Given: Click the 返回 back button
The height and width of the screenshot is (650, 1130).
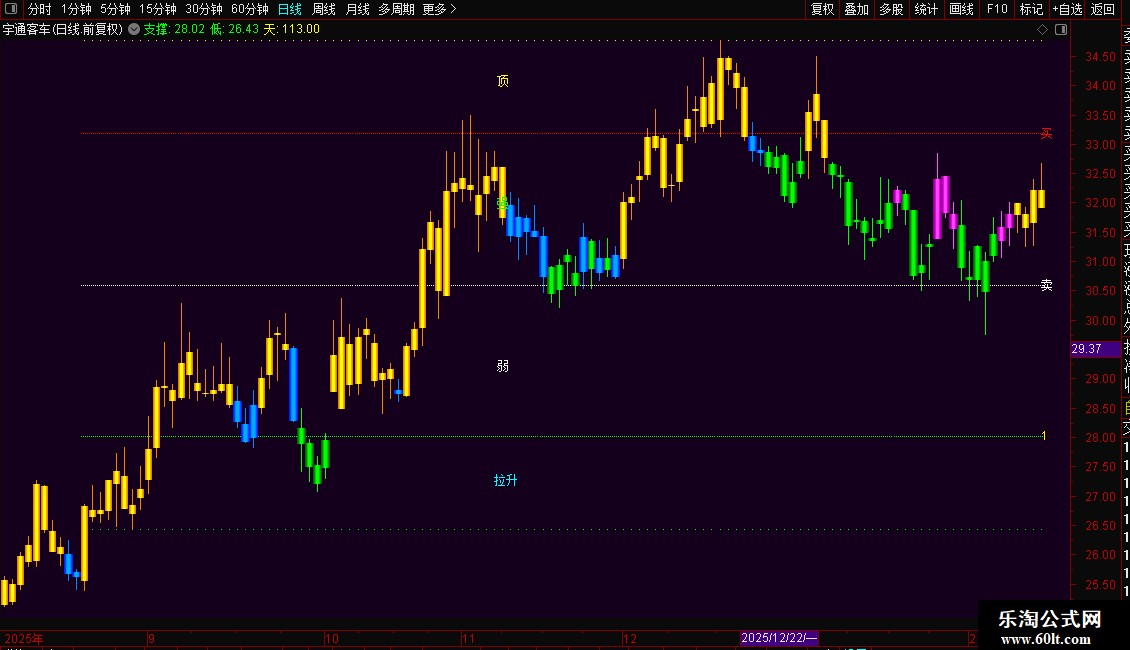Looking at the screenshot, I should pyautogui.click(x=1103, y=9).
